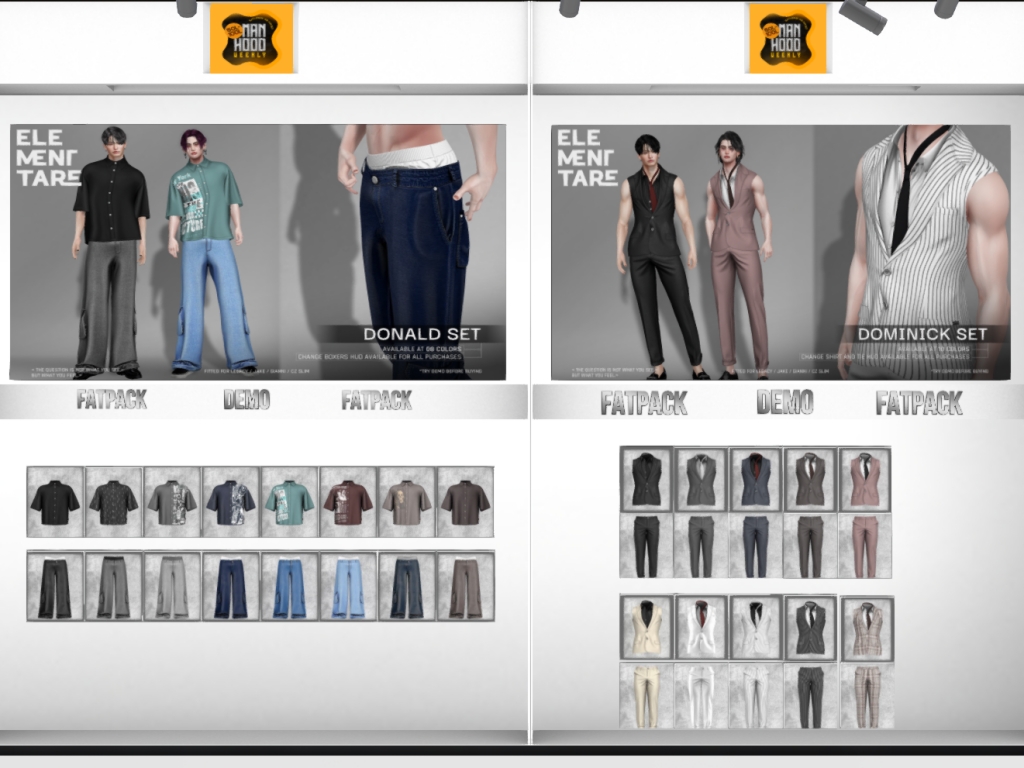Image resolution: width=1024 pixels, height=768 pixels.
Task: Select the cream Dominick vest
Action: (647, 628)
